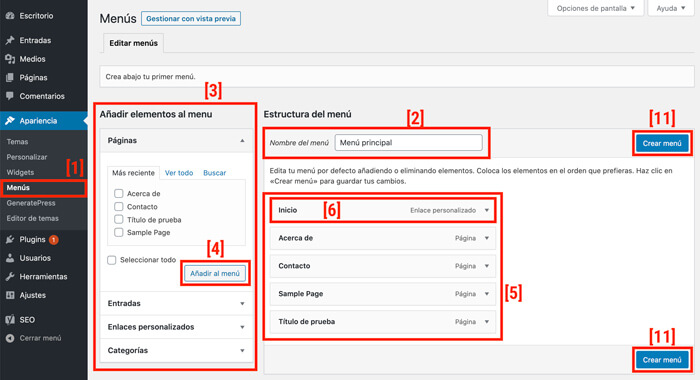Click the Crea abajo tu primer menú notice
This screenshot has width=700, height=380.
click(397, 77)
